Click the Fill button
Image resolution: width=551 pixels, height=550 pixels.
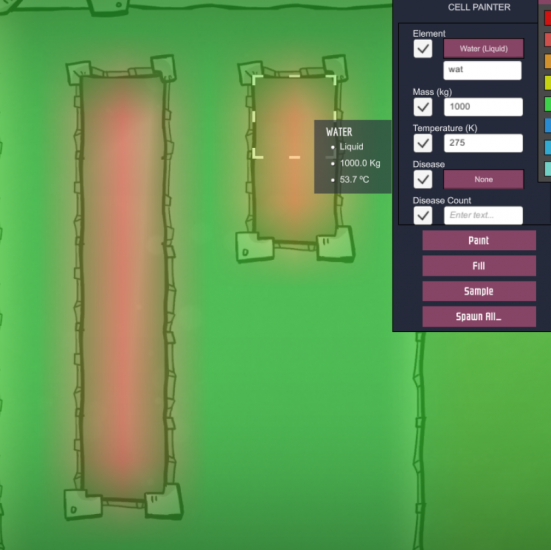(479, 266)
